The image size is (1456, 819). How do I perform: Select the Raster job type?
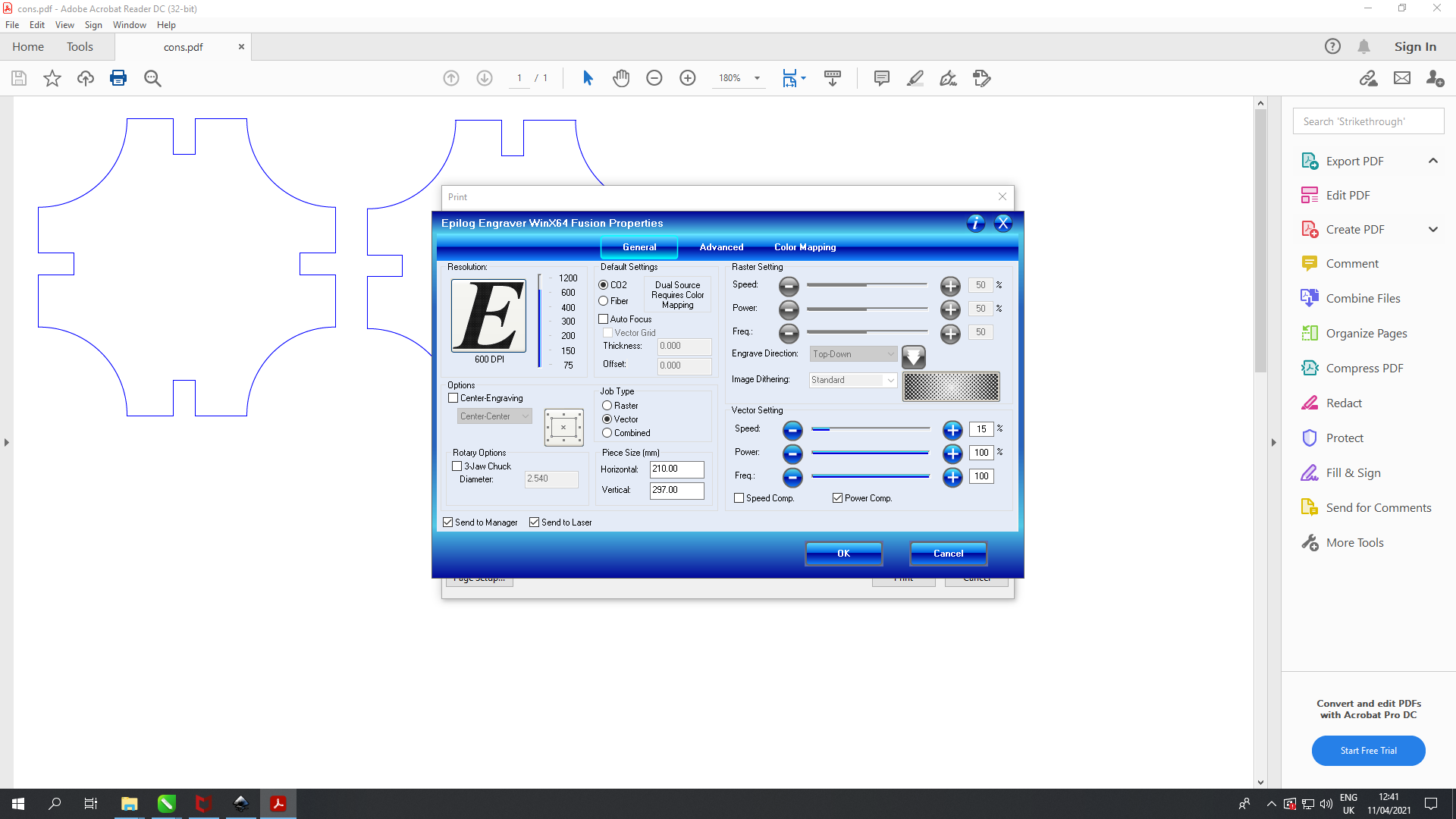pos(607,406)
